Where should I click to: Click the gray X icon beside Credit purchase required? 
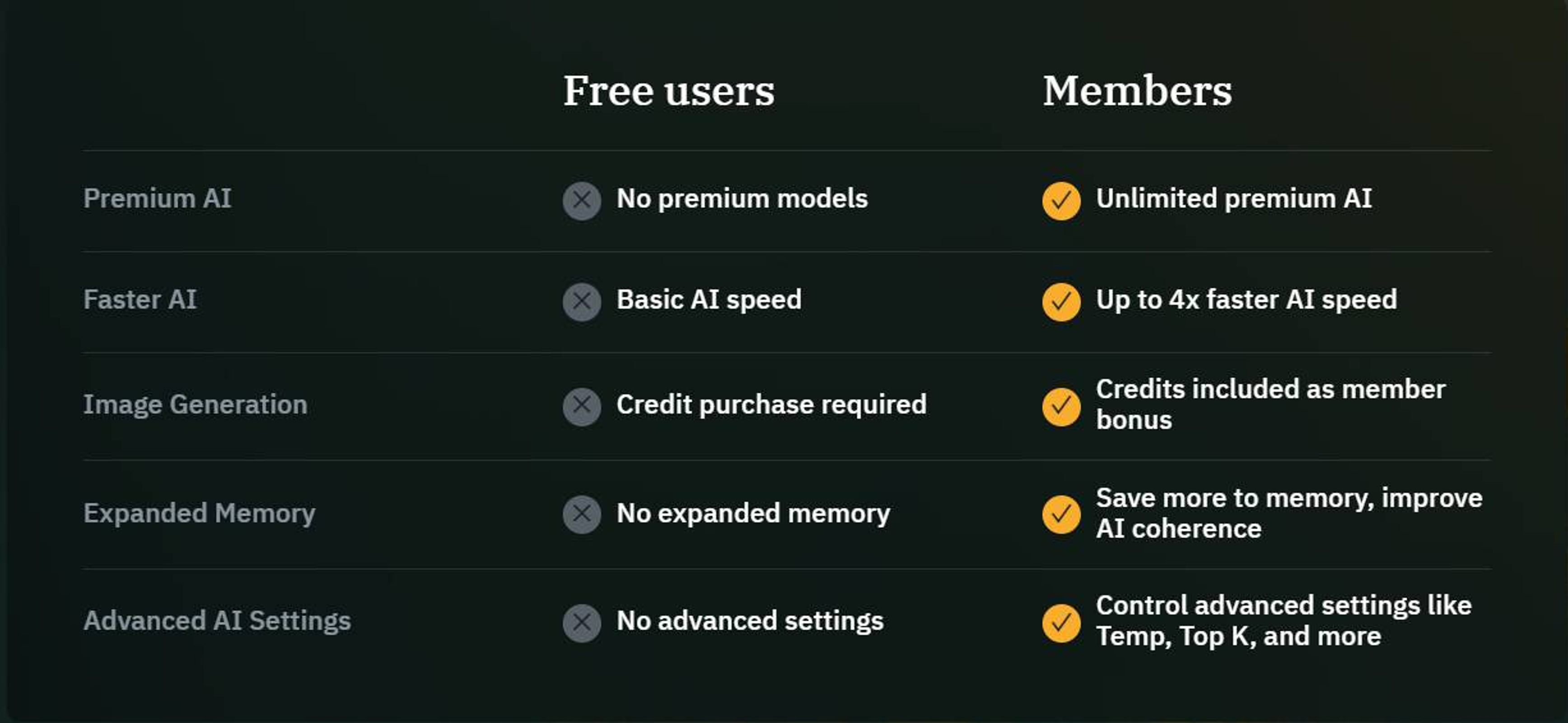point(581,406)
